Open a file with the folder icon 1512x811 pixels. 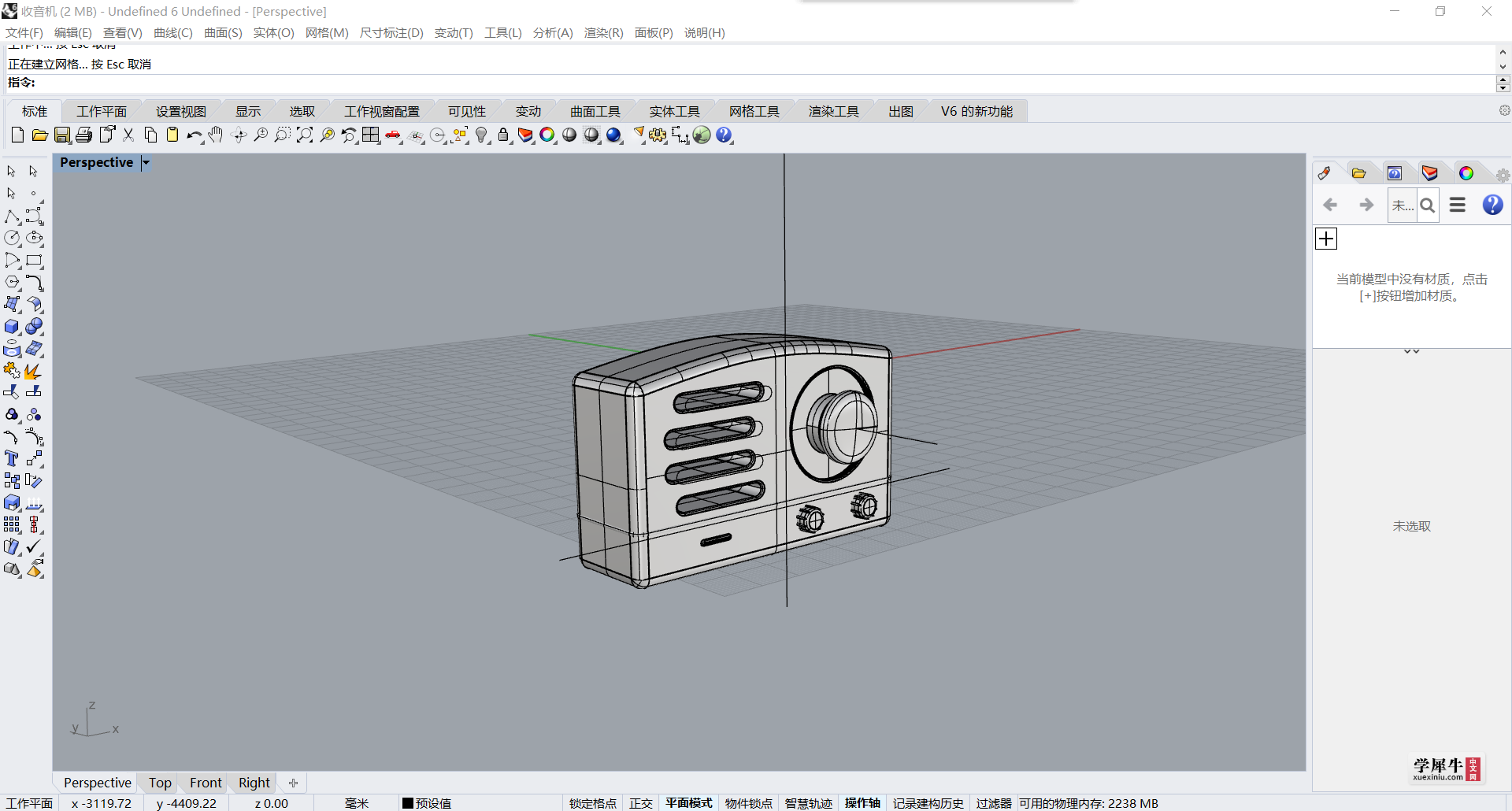pos(39,135)
